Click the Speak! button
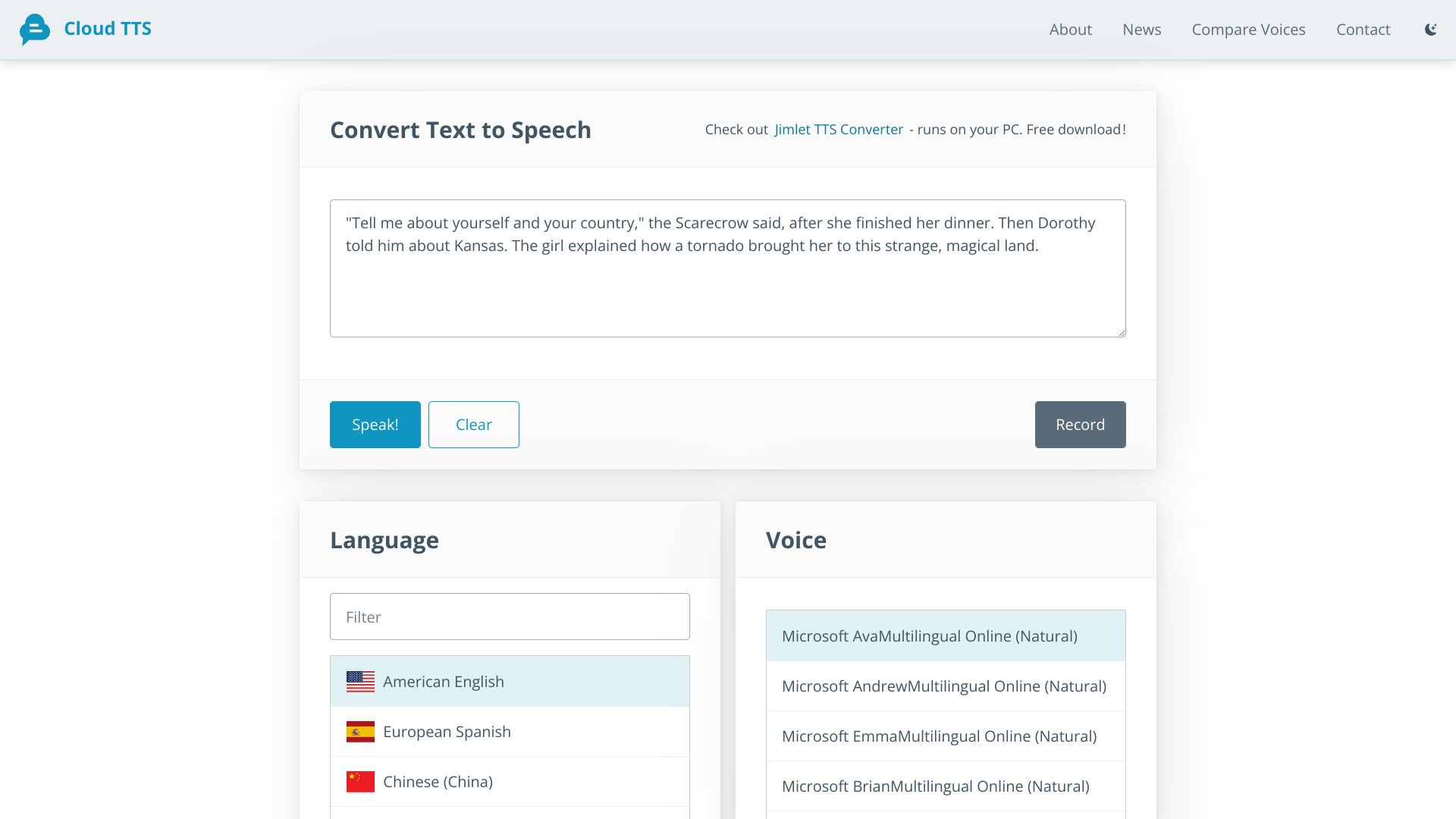This screenshot has width=1456, height=819. (x=375, y=425)
